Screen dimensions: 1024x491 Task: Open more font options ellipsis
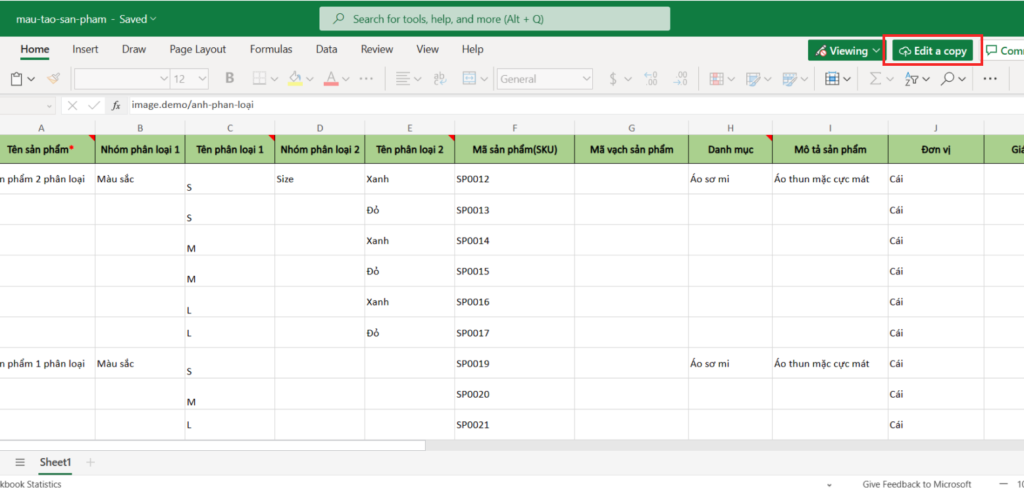366,79
